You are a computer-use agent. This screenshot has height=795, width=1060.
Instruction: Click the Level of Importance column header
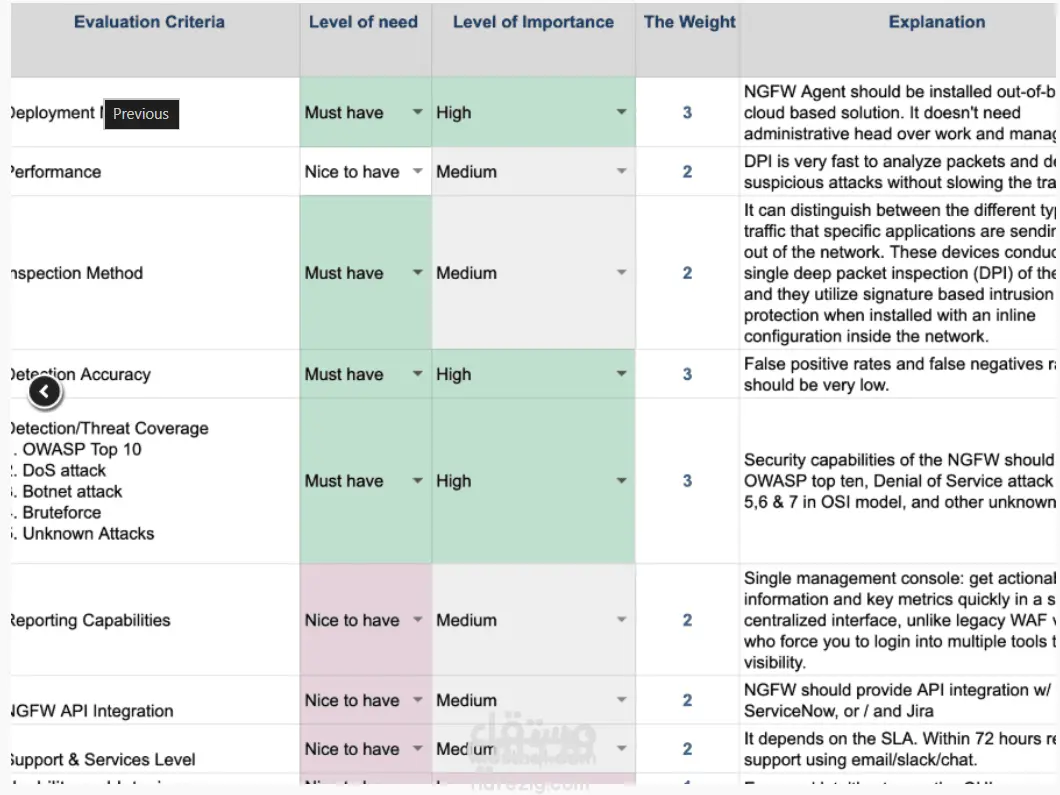click(533, 22)
